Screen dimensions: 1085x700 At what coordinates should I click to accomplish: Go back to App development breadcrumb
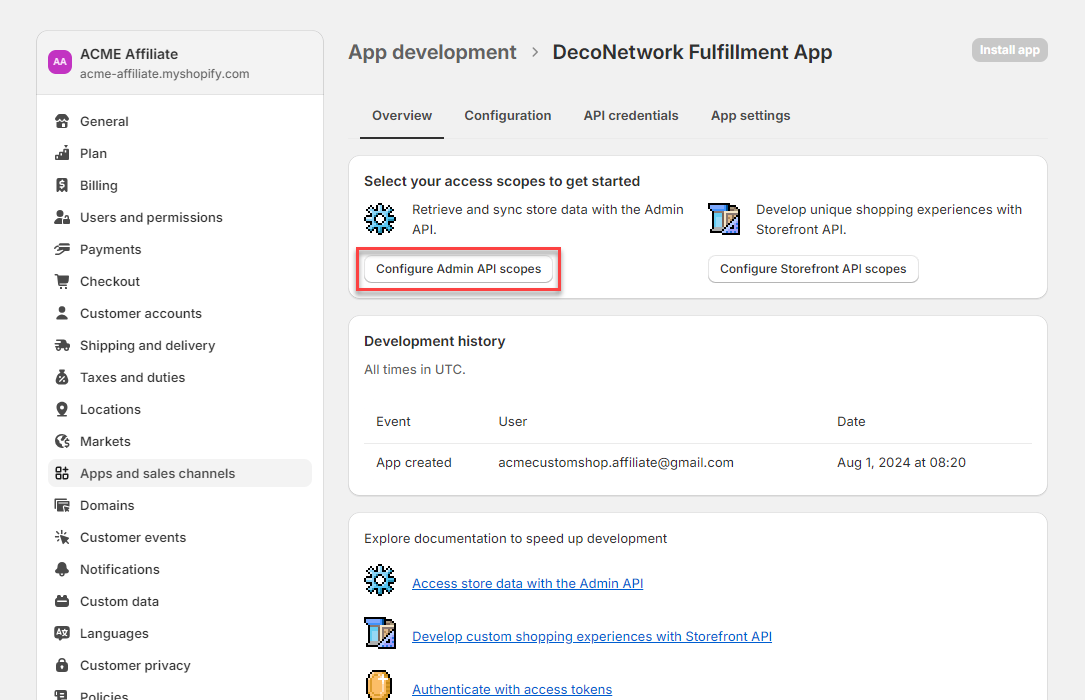(432, 52)
